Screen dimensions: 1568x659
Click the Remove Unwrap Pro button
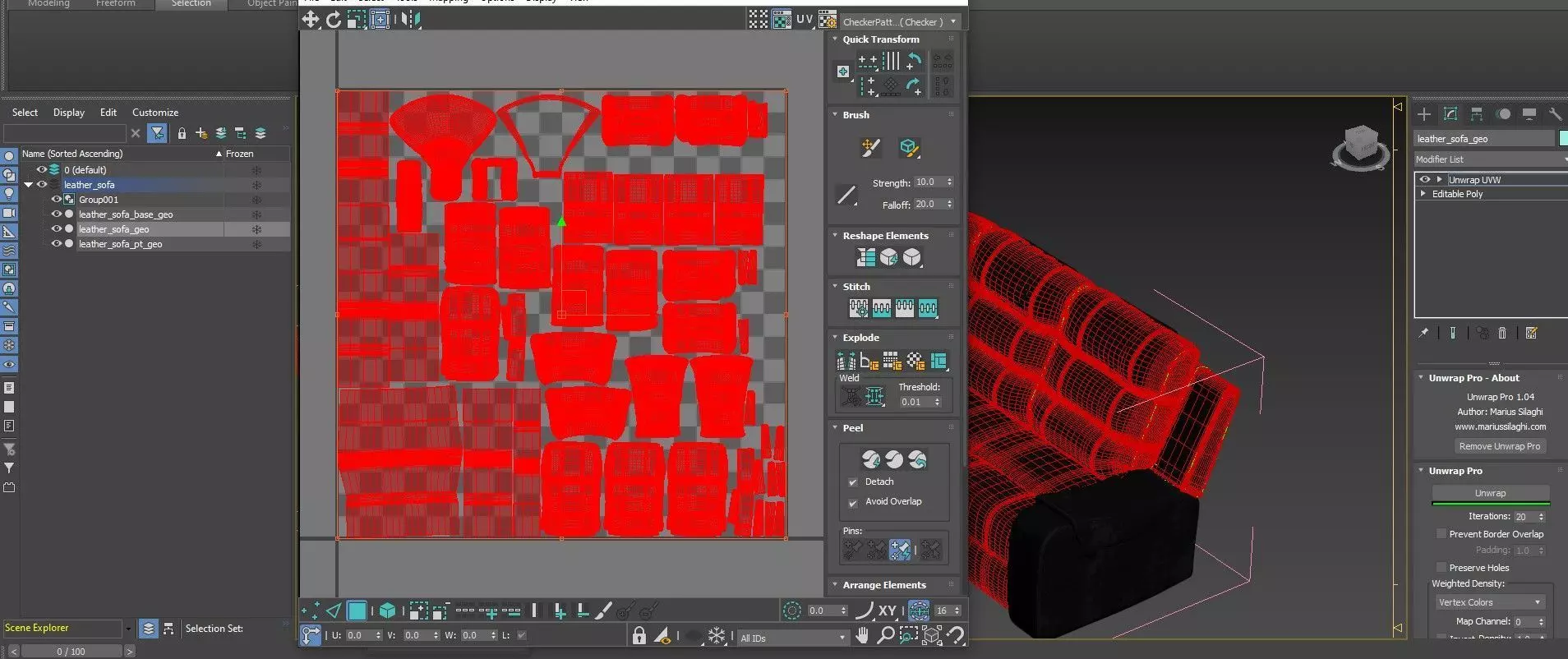click(x=1500, y=446)
